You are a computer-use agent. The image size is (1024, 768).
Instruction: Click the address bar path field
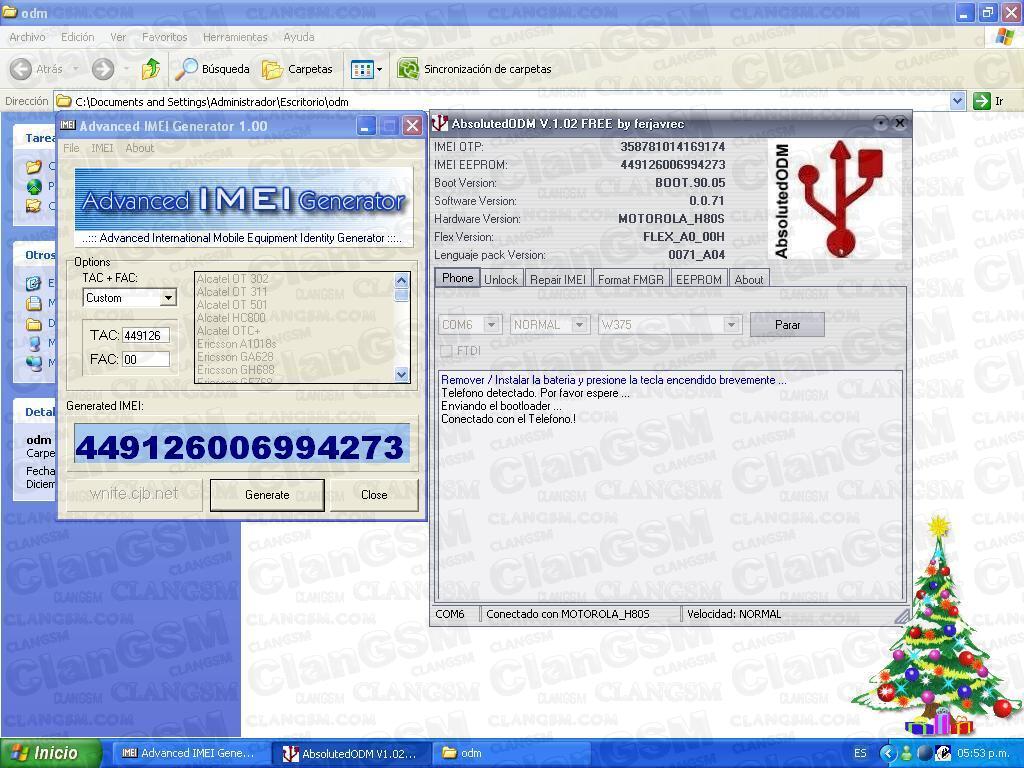coord(503,101)
